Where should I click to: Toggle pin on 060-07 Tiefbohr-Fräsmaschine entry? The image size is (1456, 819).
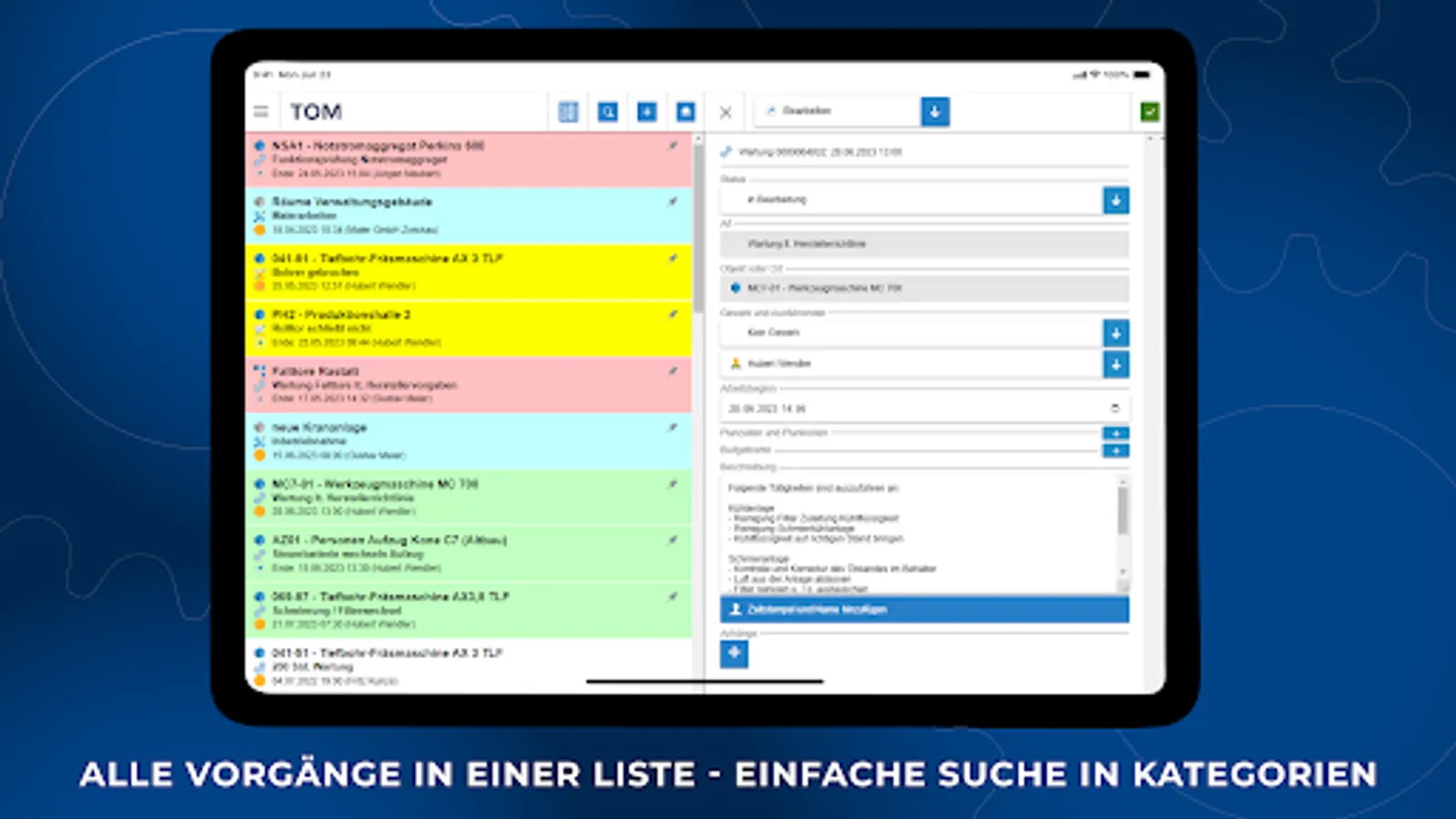tap(673, 597)
